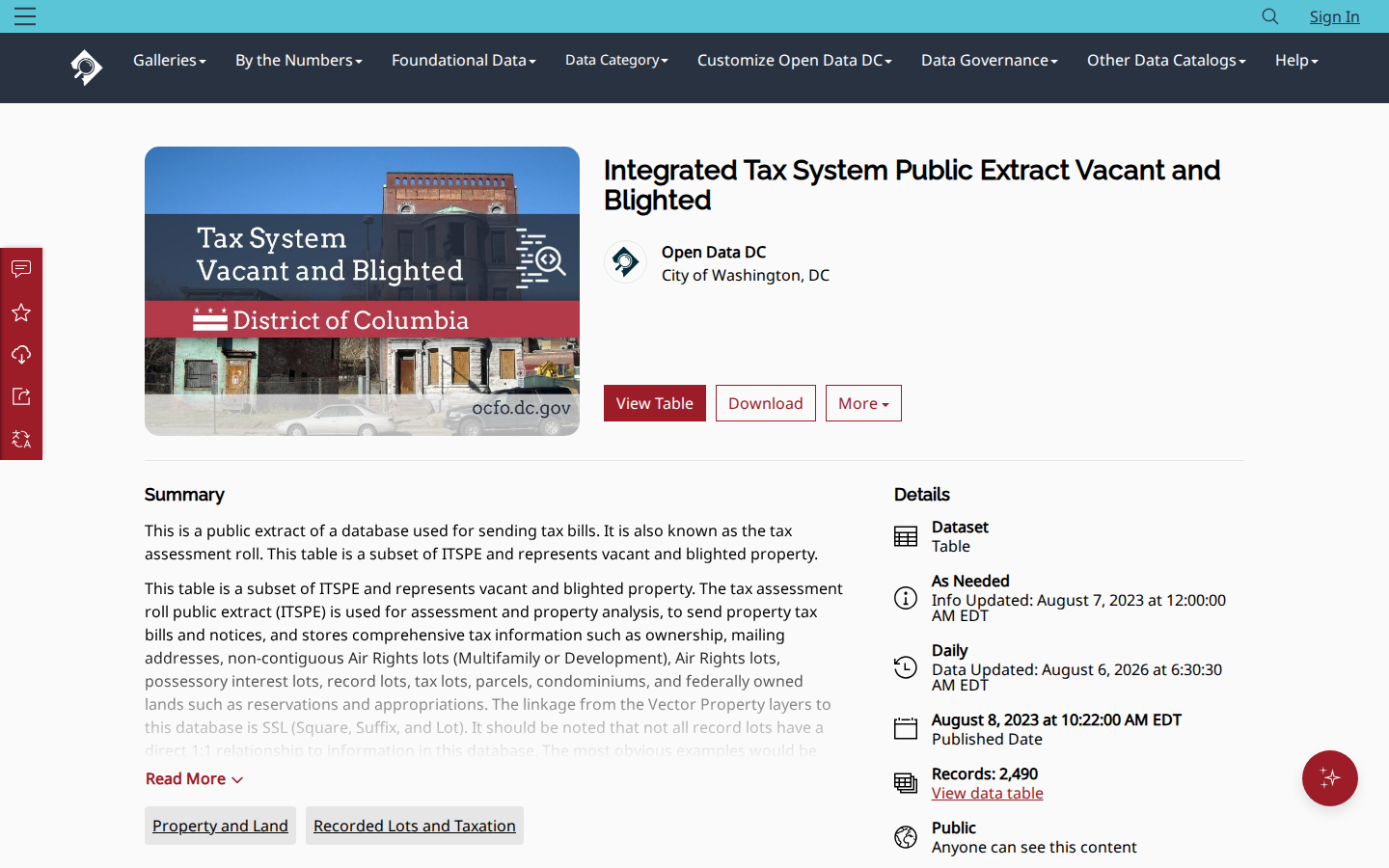Click the Dataset table icon in Details

(906, 536)
